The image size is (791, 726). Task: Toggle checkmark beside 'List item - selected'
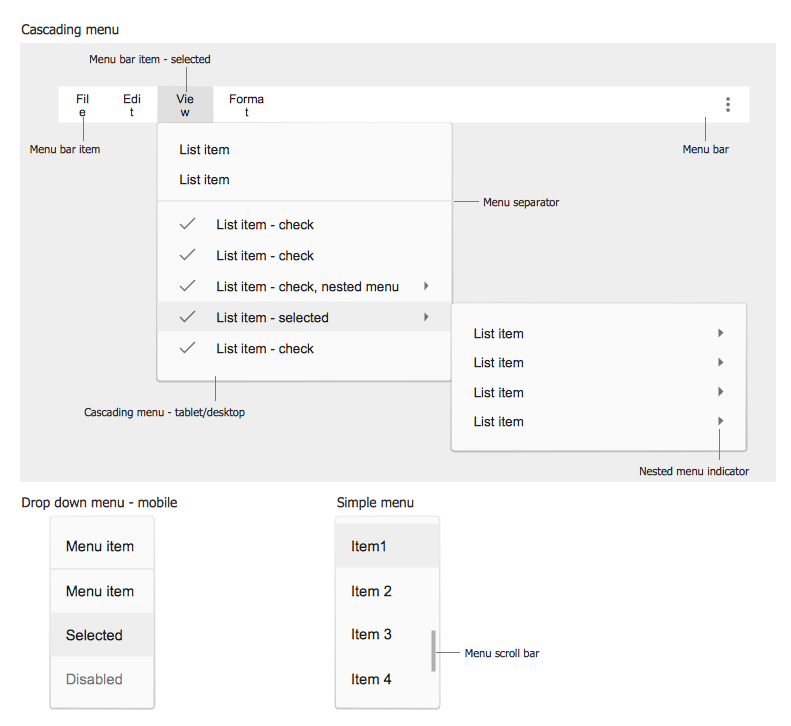[187, 317]
